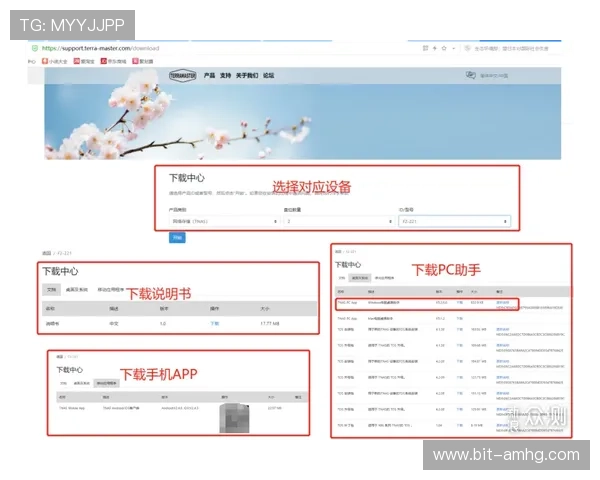
Task: Click the lightning bolt icon in browser toolbar
Action: coord(434,48)
